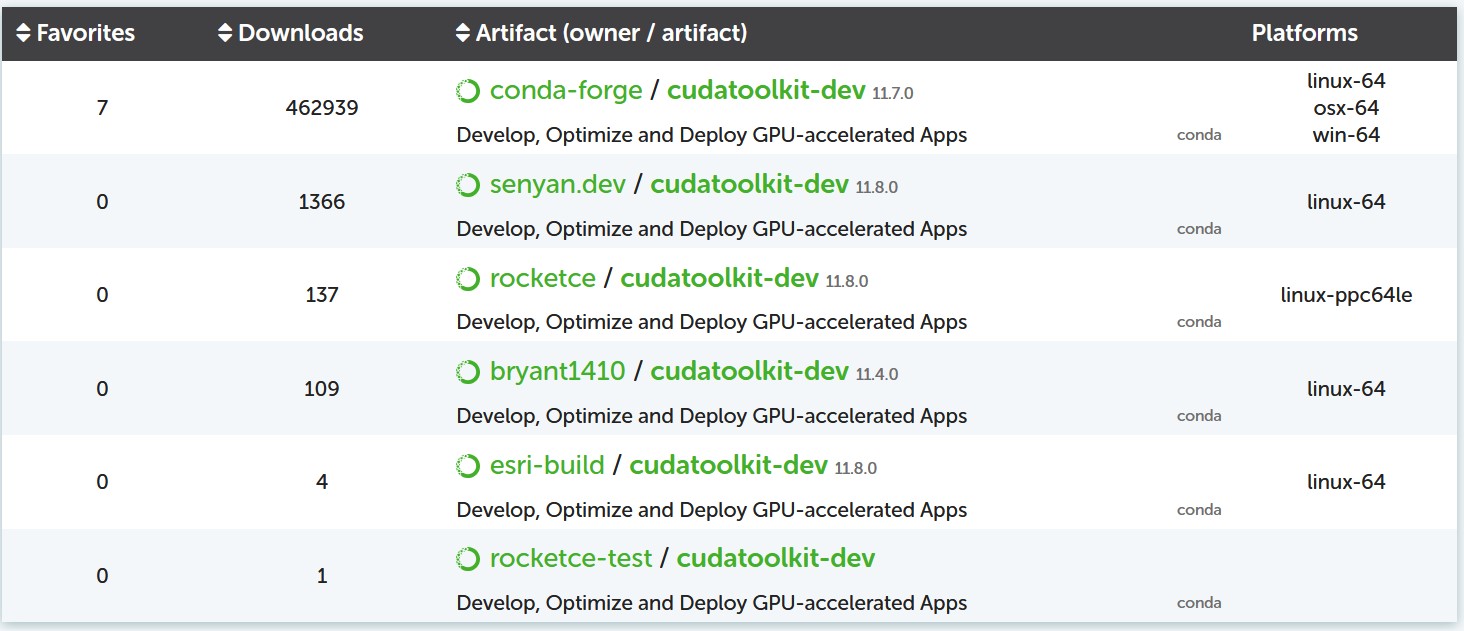The height and width of the screenshot is (631, 1464).
Task: Click the Platforms column header
Action: click(x=1304, y=33)
